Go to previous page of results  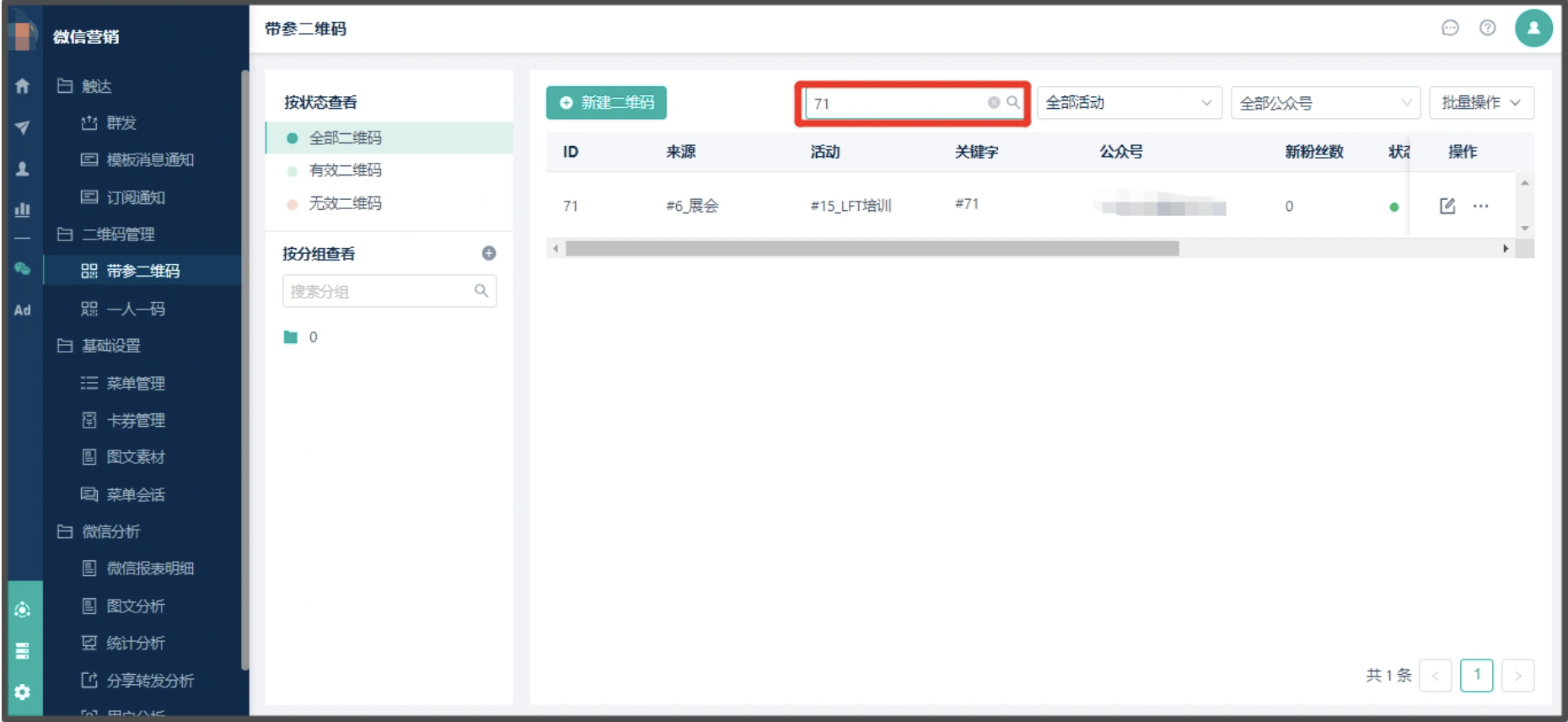tap(1436, 676)
